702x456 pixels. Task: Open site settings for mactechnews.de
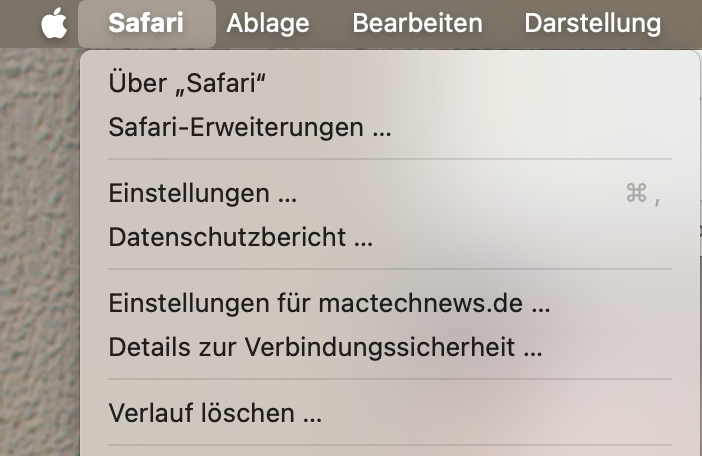(390, 303)
